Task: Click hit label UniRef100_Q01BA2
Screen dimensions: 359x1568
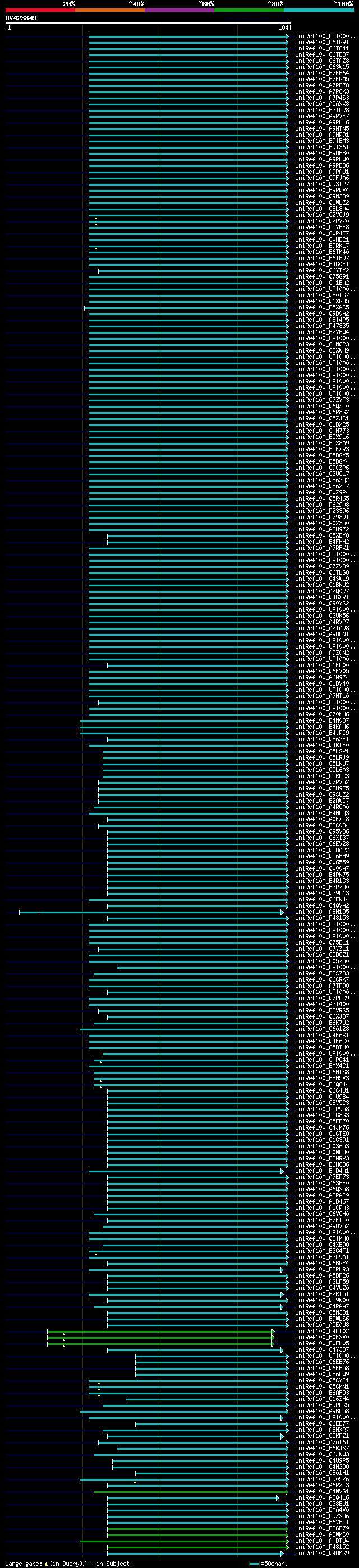Action: (322, 283)
